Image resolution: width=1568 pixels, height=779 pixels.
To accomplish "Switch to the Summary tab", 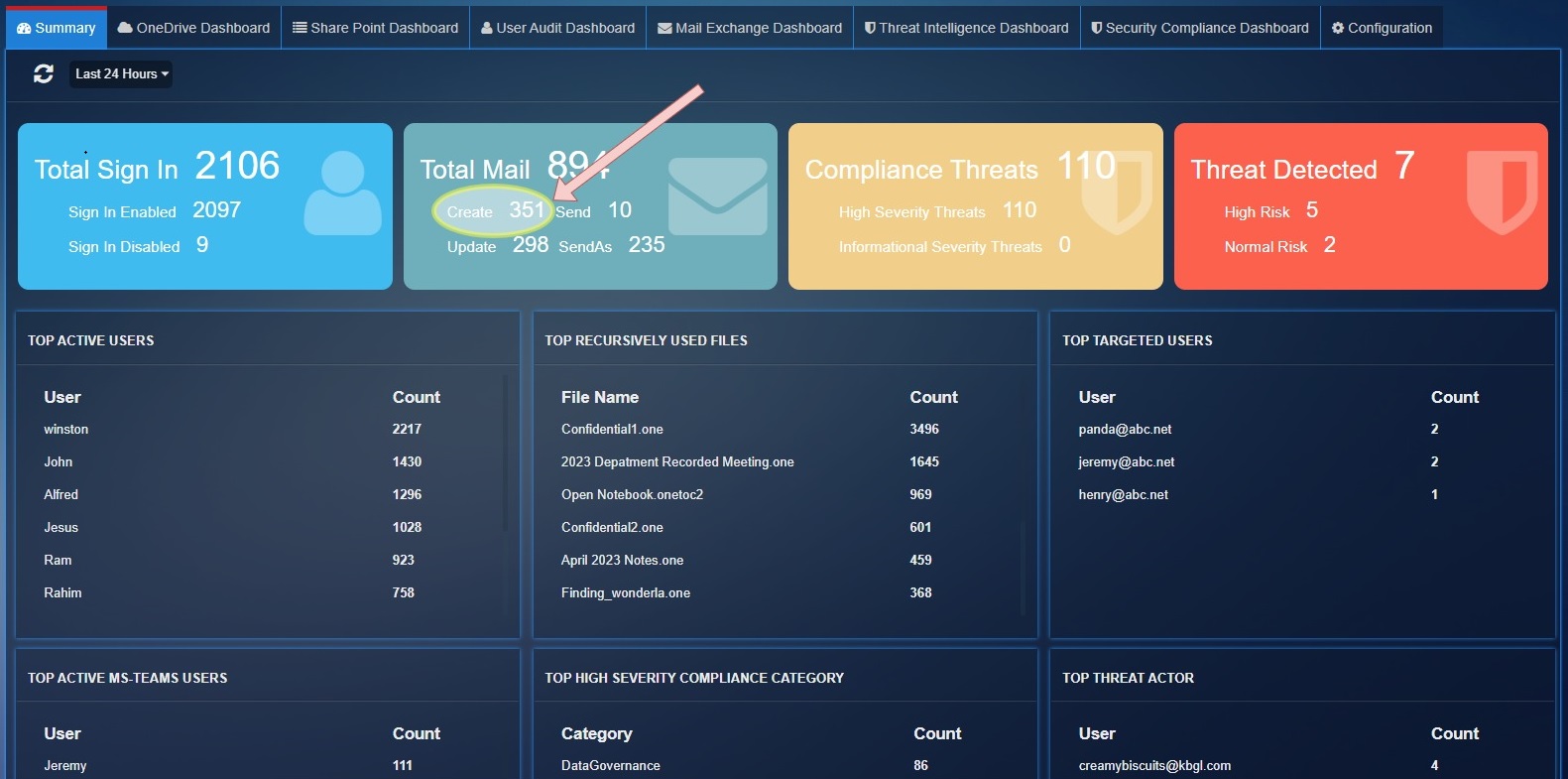I will pyautogui.click(x=57, y=28).
